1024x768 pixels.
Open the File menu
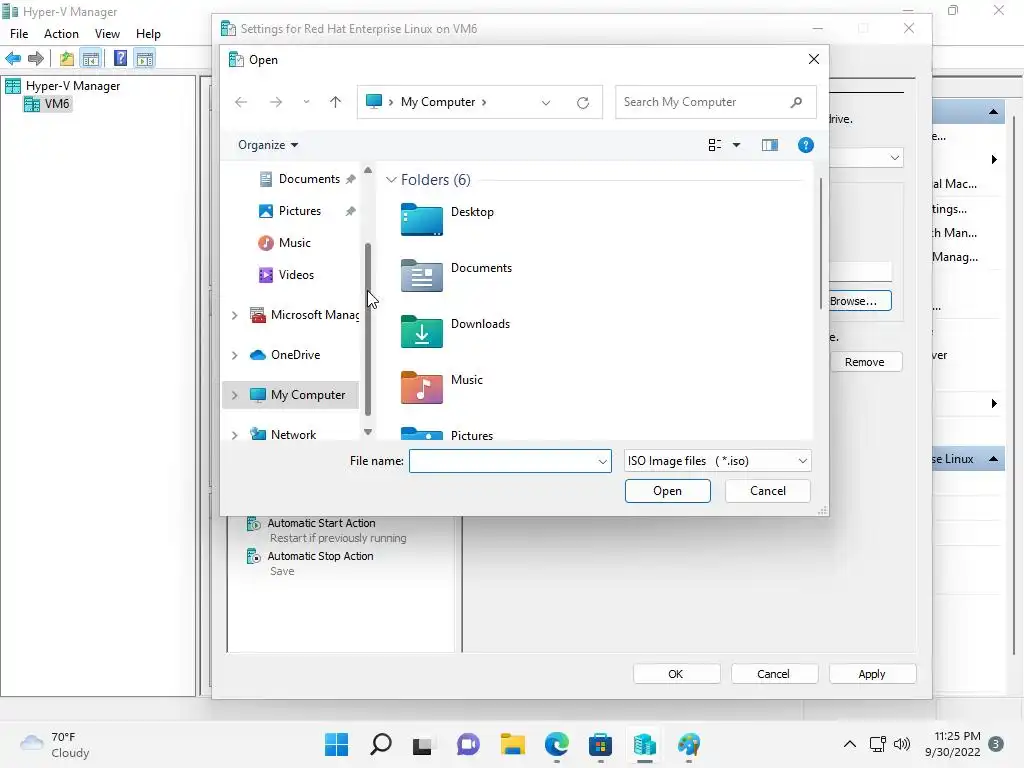coord(19,34)
